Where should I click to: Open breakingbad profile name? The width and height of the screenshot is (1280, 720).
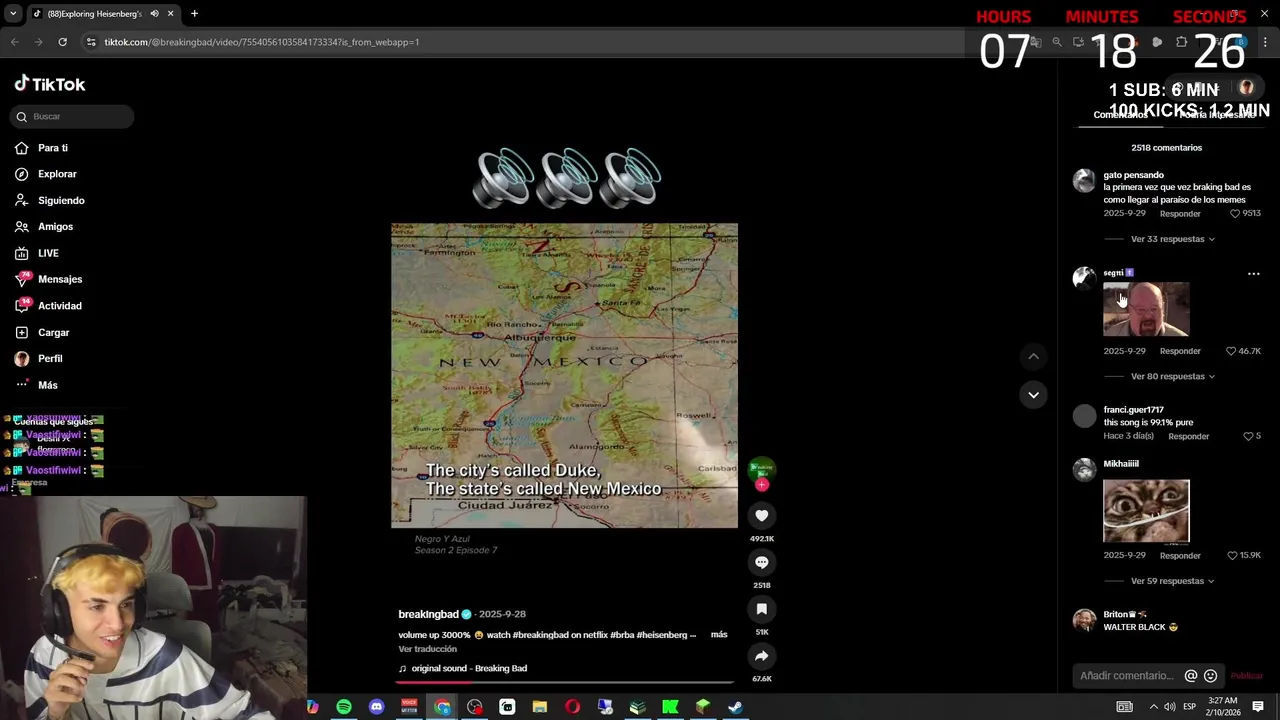428,614
